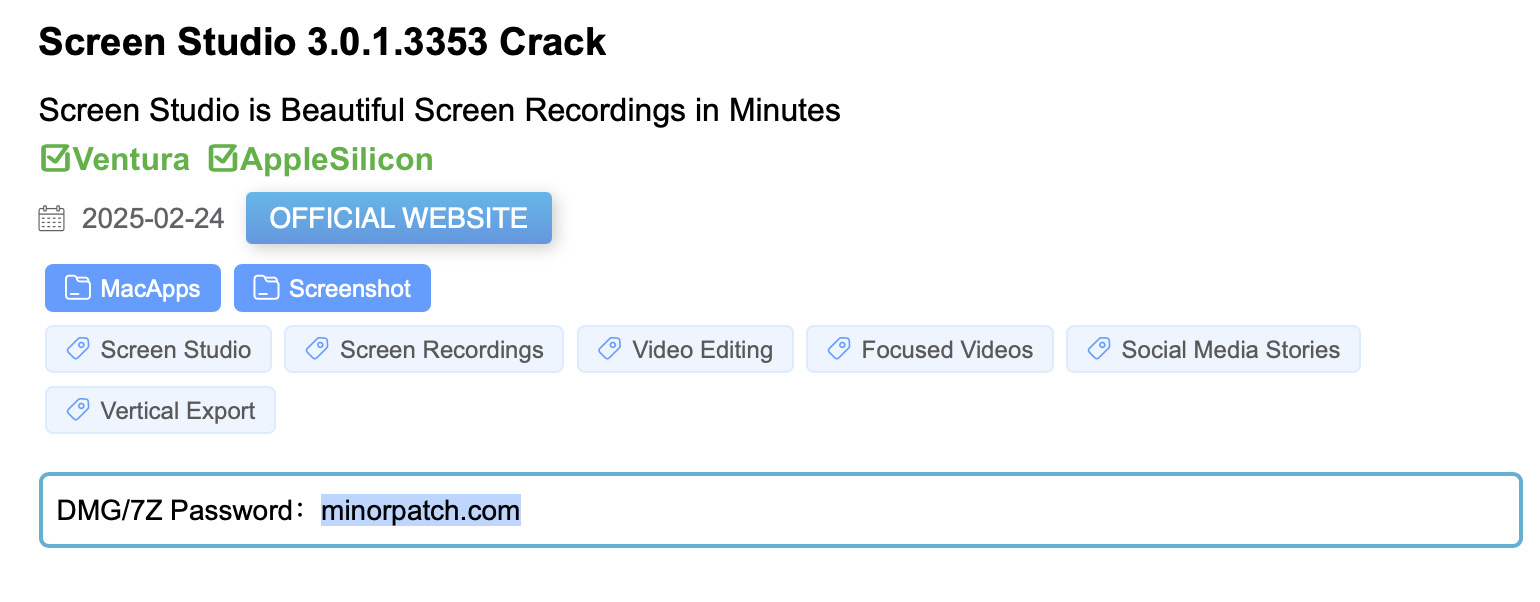1540x602 pixels.
Task: Click the tag icon beside Social Media Stories
Action: click(x=1098, y=349)
